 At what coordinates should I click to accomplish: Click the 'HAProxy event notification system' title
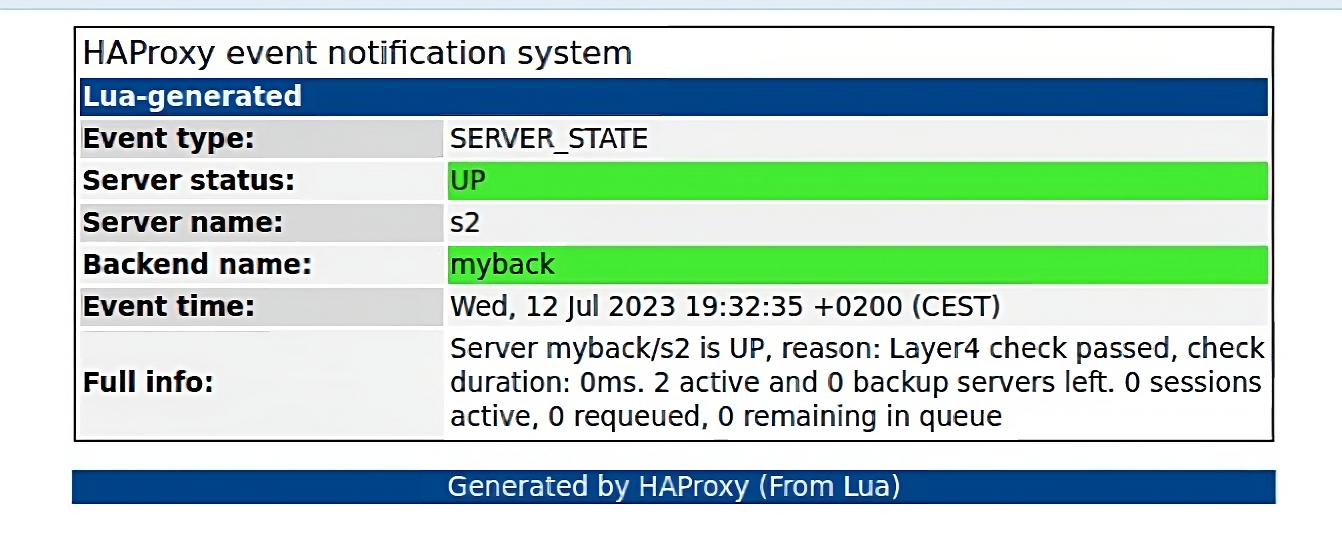click(356, 53)
